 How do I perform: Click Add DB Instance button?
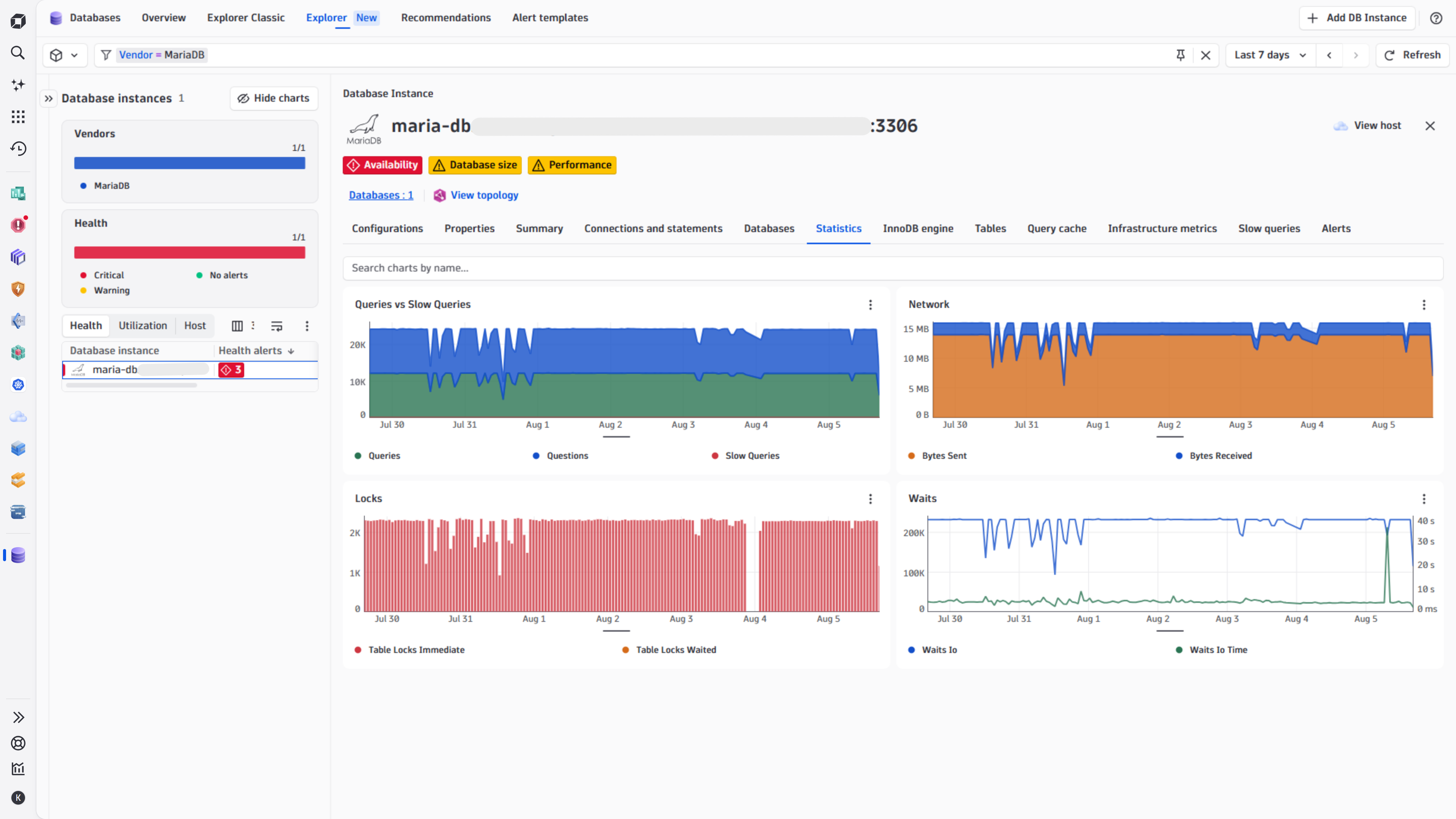[1357, 17]
